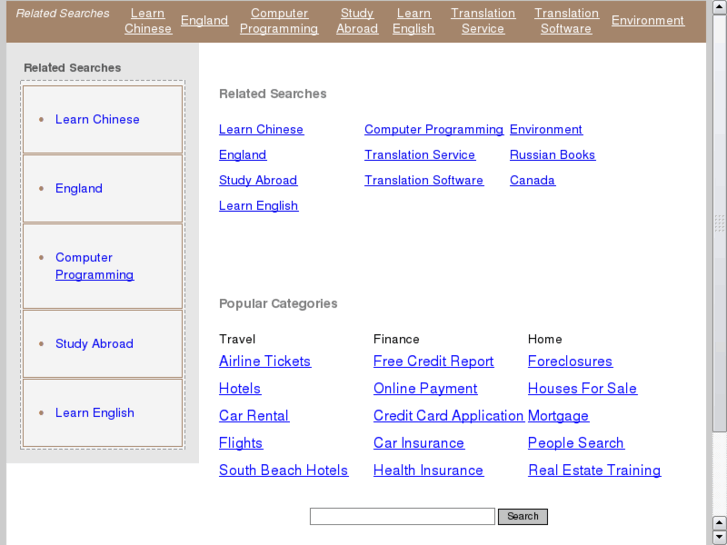This screenshot has width=727, height=545.
Task: Open Mortgage link under Home
Action: click(558, 416)
